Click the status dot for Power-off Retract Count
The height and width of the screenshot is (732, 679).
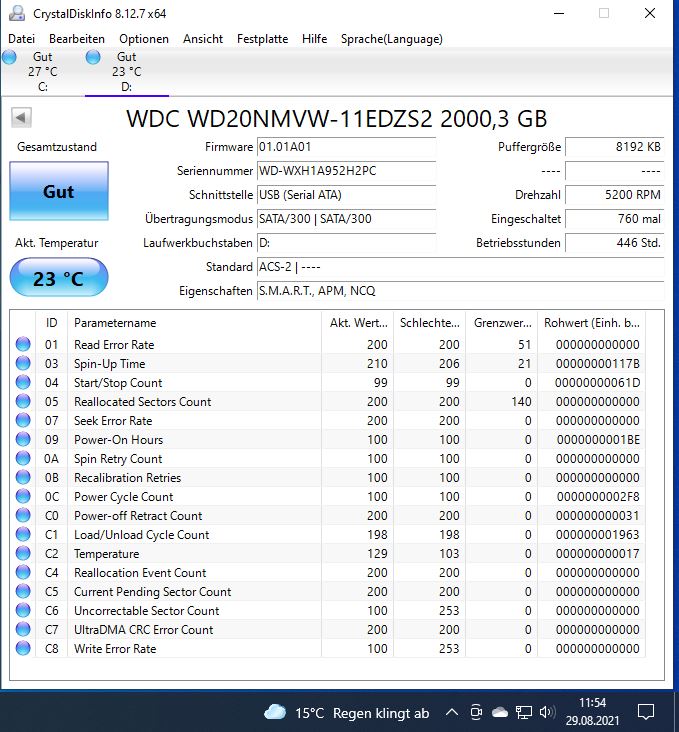[23, 515]
